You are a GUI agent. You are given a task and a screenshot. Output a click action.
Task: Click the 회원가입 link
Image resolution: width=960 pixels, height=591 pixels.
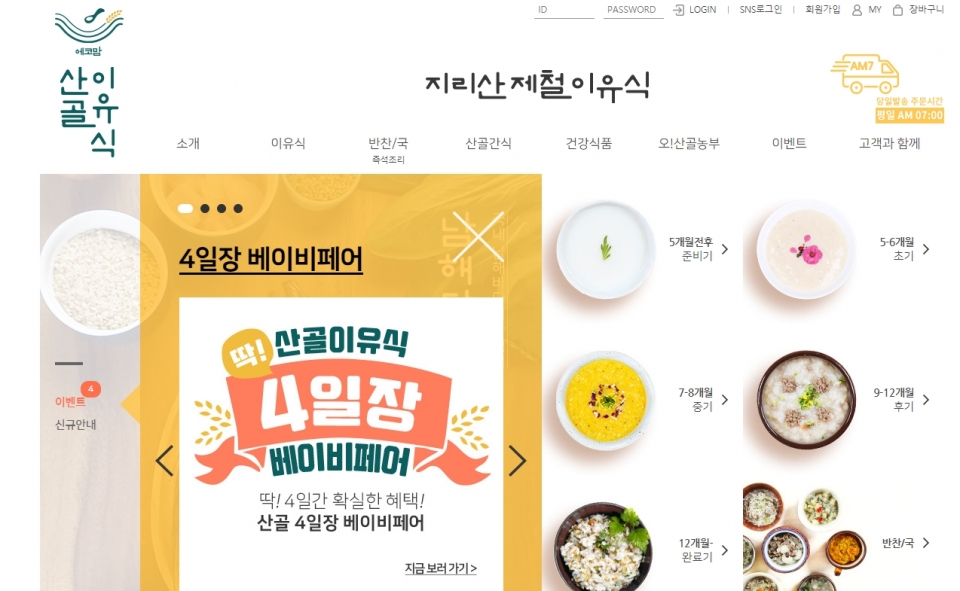point(822,10)
